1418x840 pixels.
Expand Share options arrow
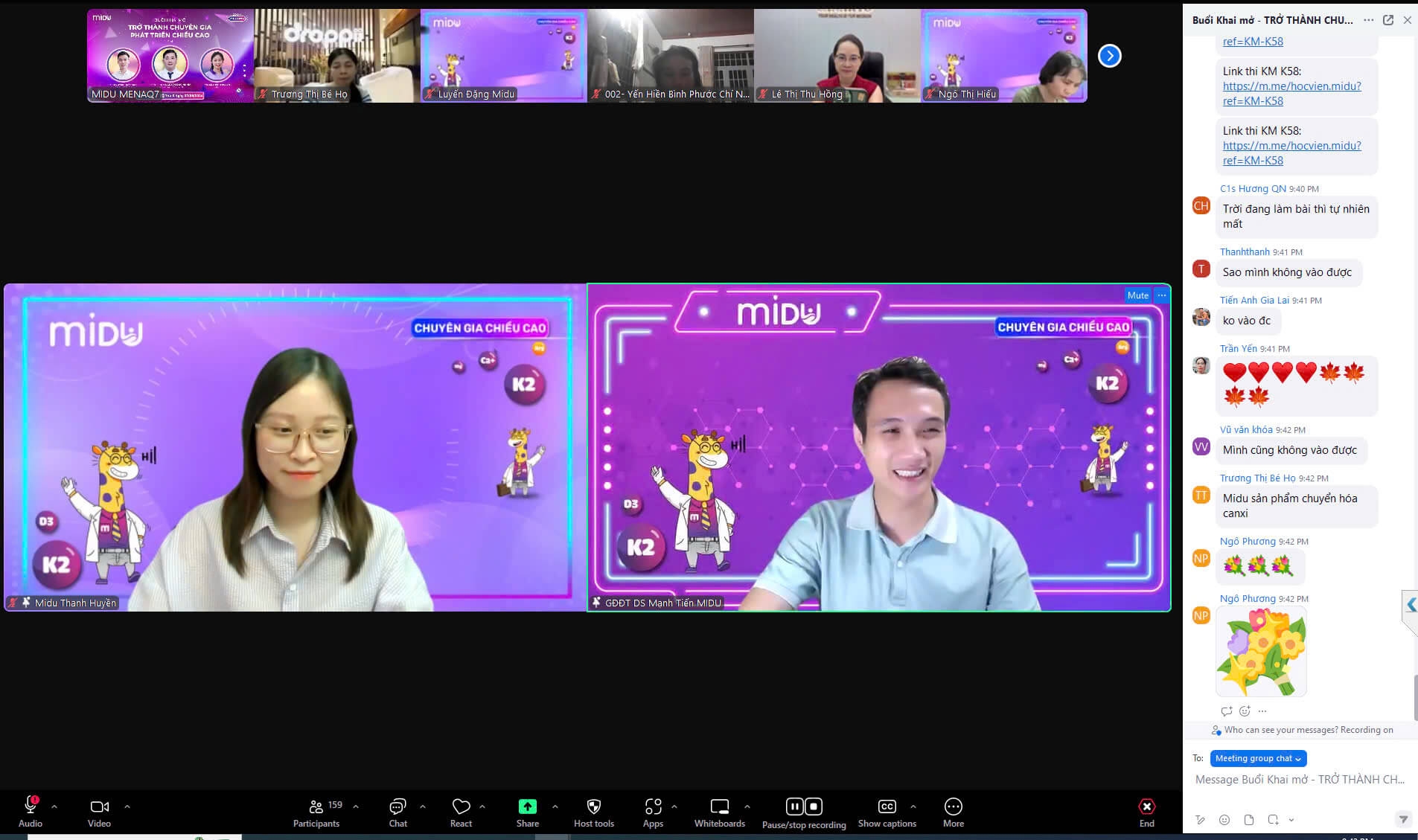555,807
